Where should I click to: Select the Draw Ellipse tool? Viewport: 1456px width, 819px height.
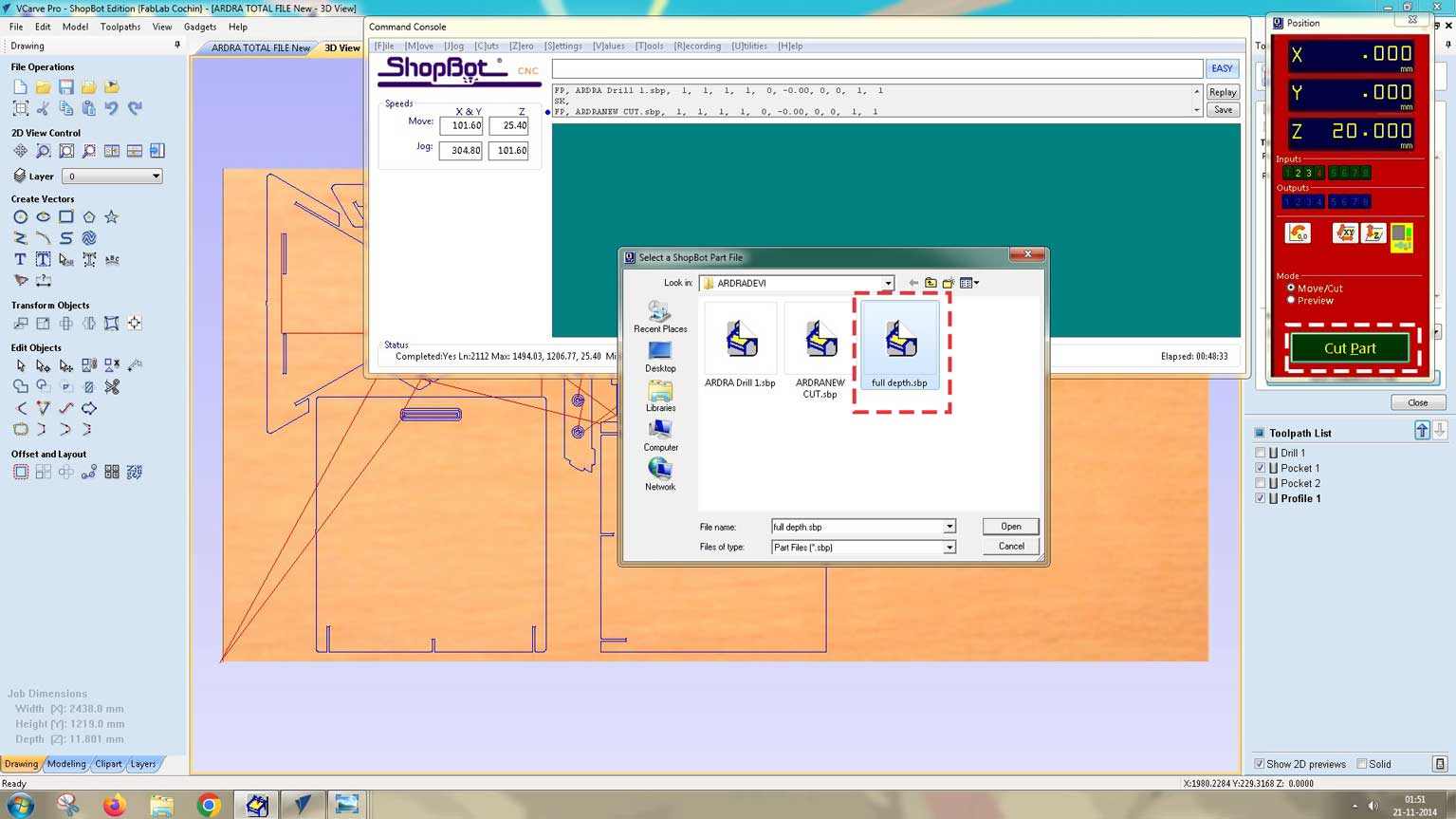coord(43,217)
